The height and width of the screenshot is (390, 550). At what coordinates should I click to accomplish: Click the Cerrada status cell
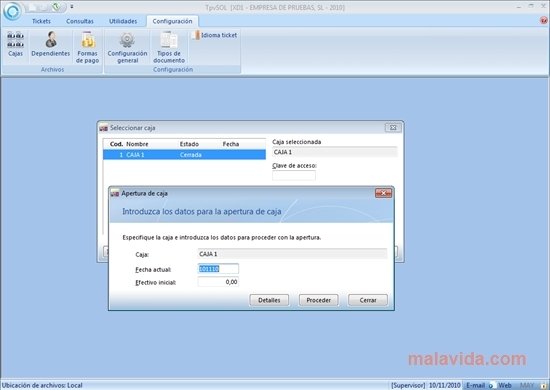tap(190, 155)
